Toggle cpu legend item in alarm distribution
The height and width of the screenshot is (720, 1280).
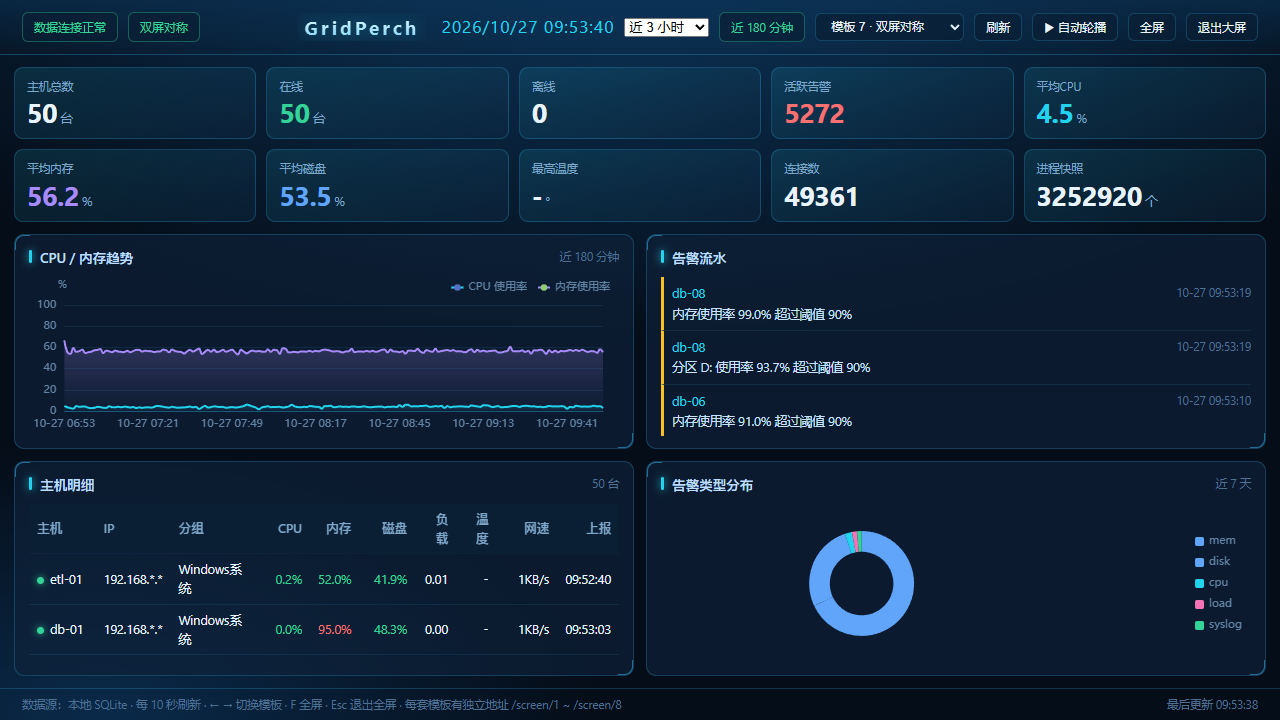point(1212,582)
